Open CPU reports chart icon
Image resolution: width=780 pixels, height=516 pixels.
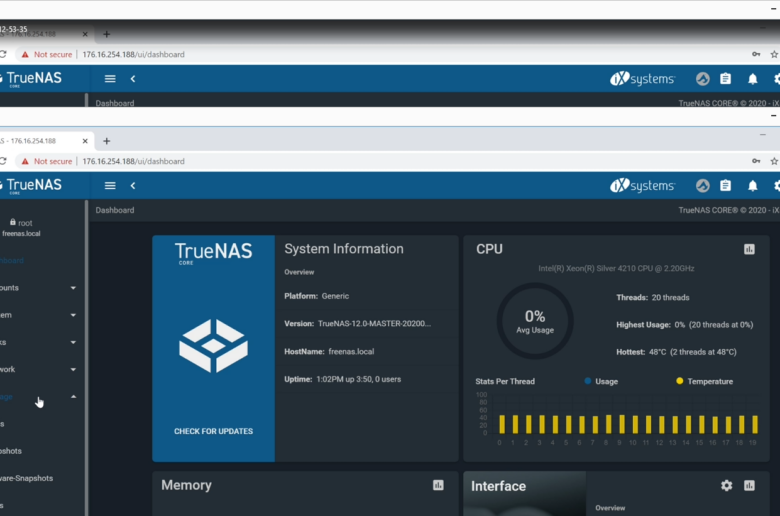[749, 249]
